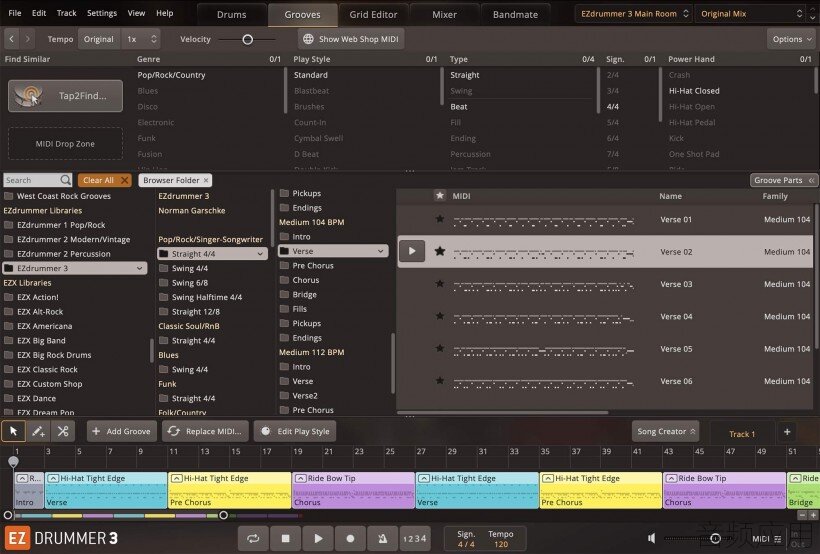Adjust the Velocity slider knob

point(247,39)
